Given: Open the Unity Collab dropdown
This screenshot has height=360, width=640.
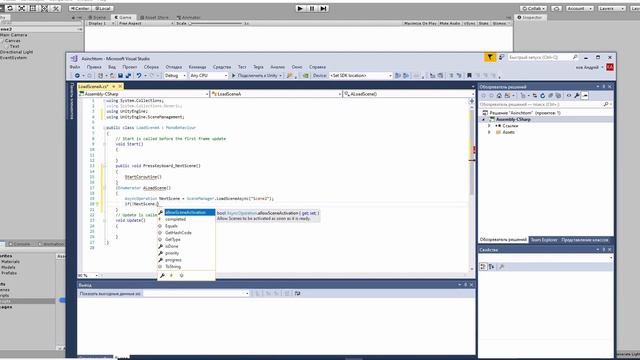Looking at the screenshot, I should (x=534, y=8).
